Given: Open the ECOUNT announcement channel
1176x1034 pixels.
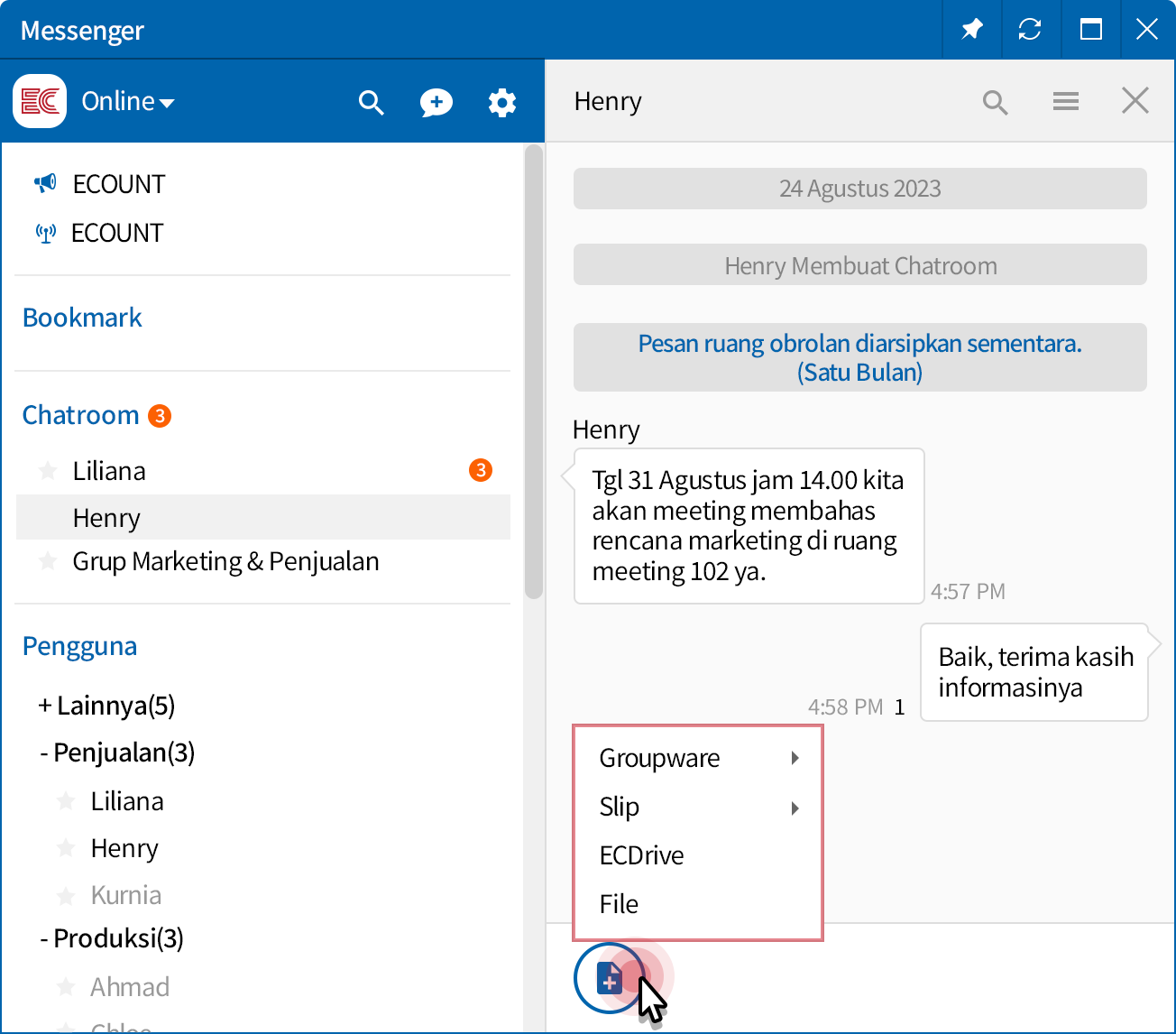Looking at the screenshot, I should 117,184.
